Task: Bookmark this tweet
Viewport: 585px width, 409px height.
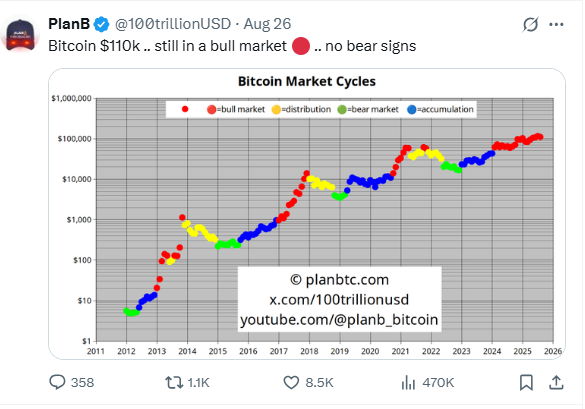Action: click(526, 383)
